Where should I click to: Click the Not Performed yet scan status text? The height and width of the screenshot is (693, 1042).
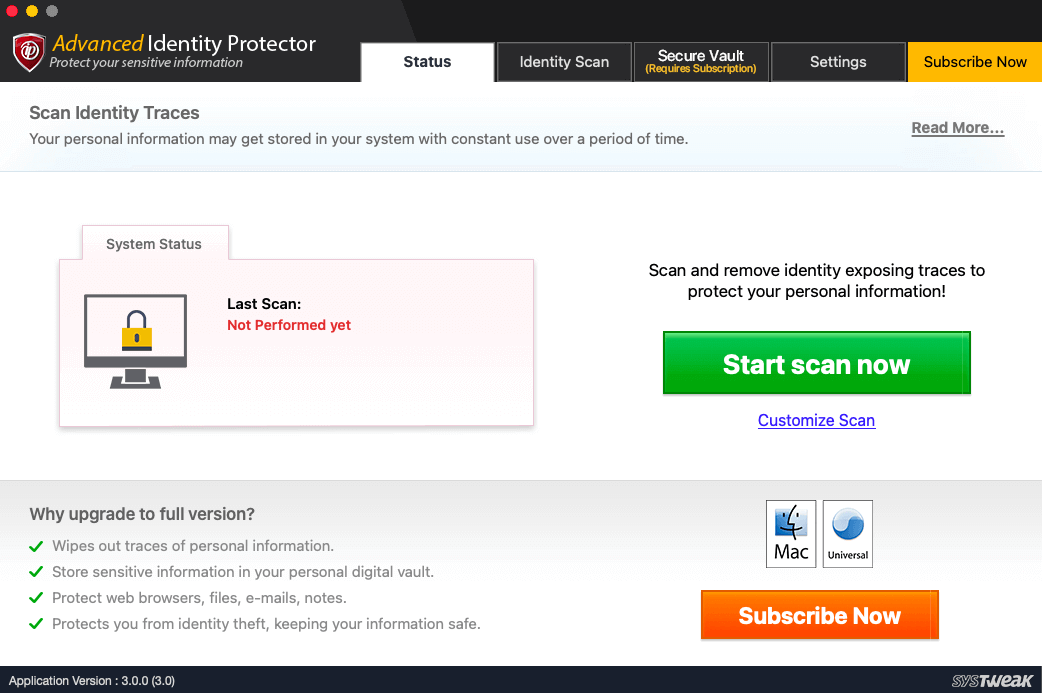pyautogui.click(x=289, y=325)
